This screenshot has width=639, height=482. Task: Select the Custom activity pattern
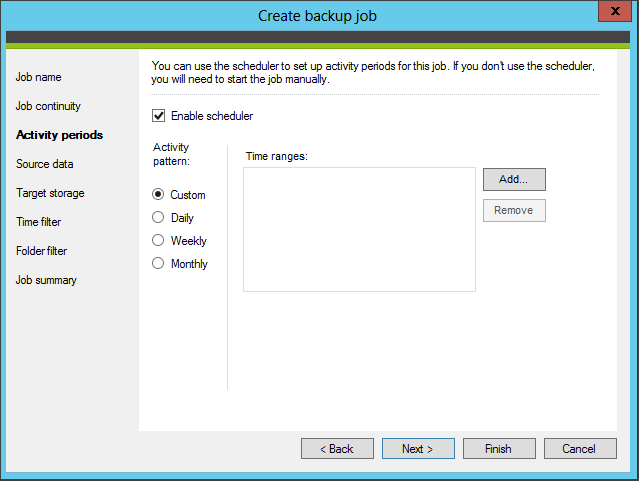(158, 194)
